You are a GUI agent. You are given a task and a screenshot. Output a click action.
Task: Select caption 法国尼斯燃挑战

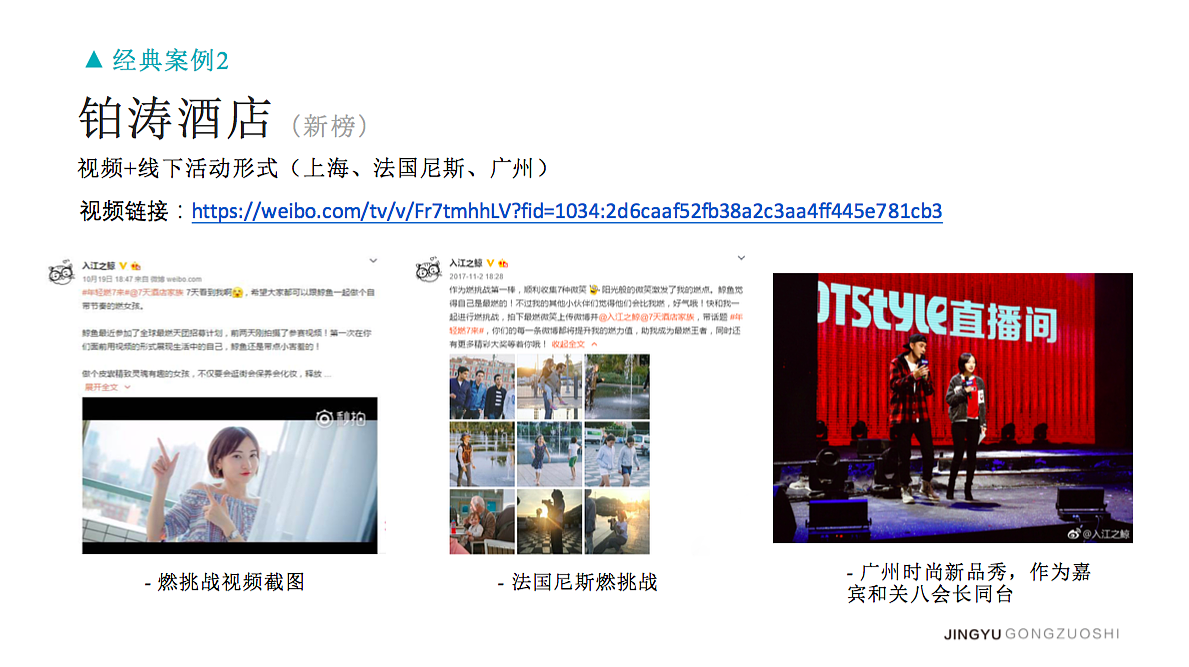(584, 582)
